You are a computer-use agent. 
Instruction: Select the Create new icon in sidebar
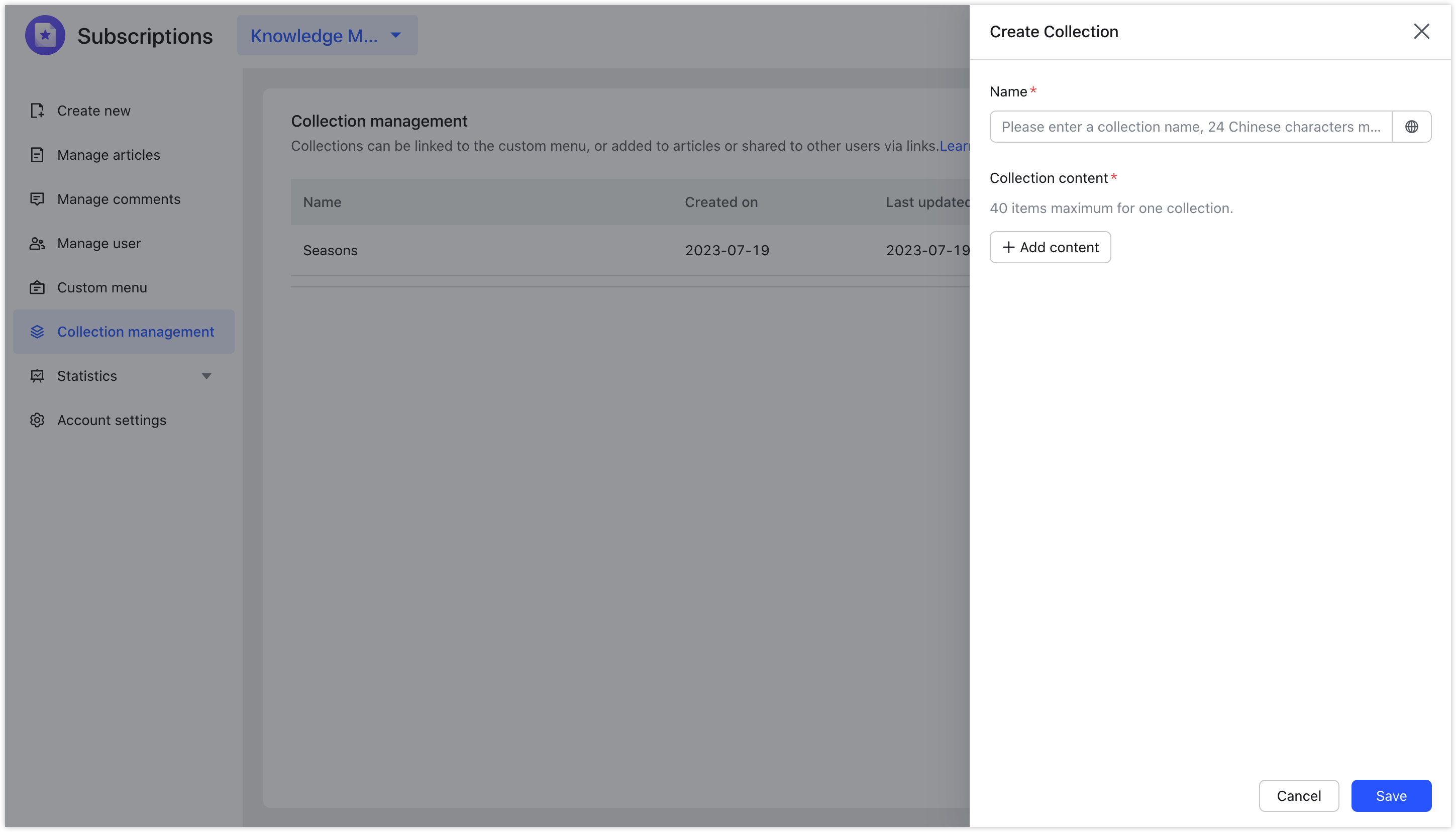(x=37, y=111)
